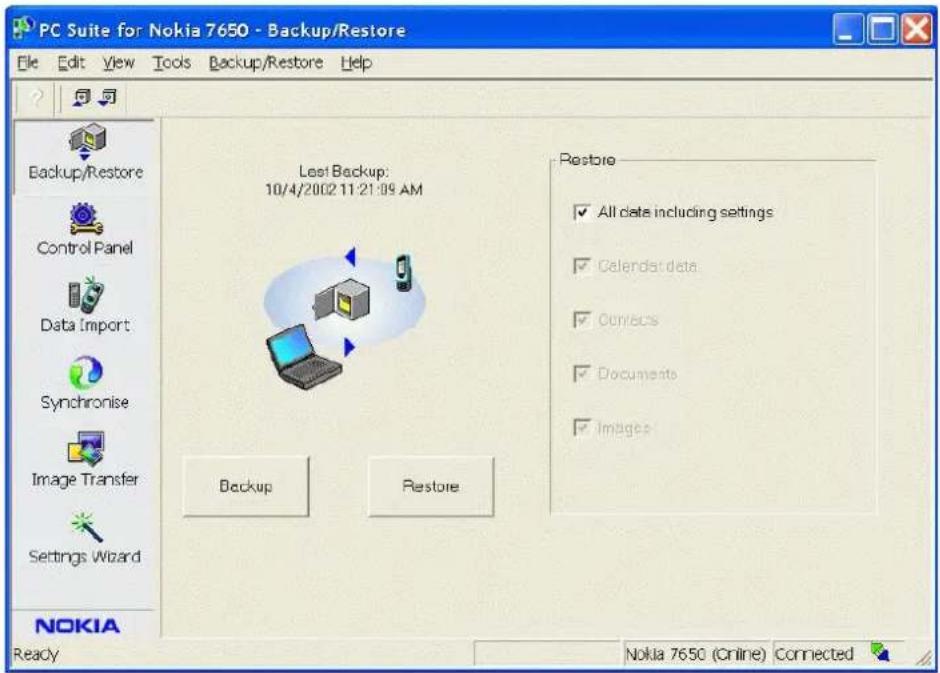The height and width of the screenshot is (673, 940).
Task: Minimize the PC Suite window
Action: click(x=847, y=28)
